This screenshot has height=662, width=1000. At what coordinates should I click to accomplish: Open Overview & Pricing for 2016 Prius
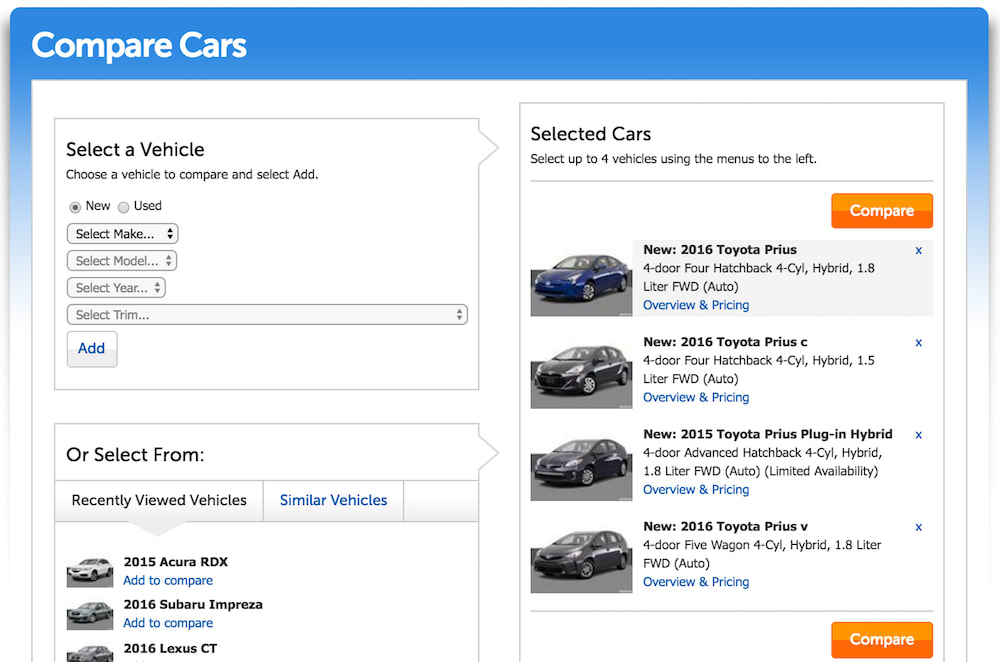coord(696,305)
